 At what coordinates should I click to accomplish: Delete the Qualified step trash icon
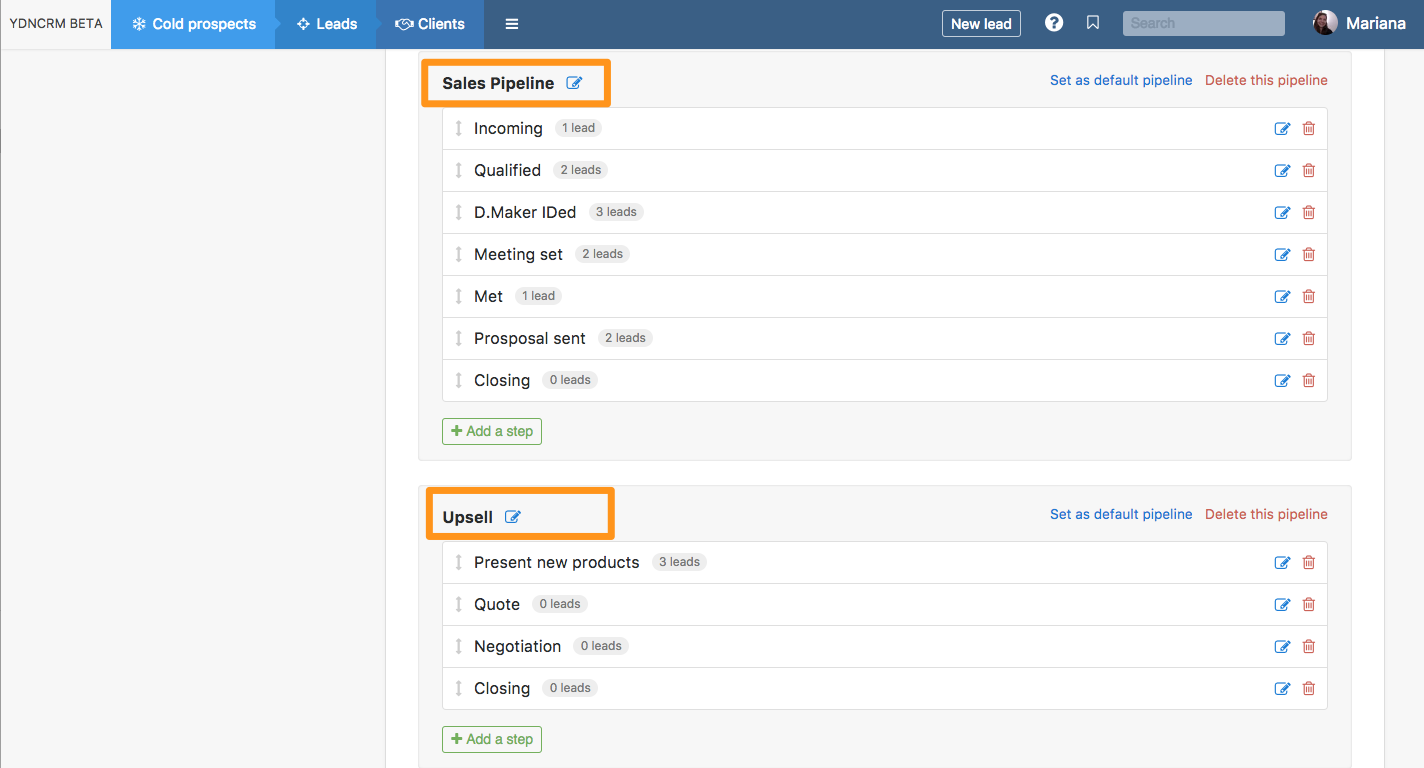[x=1308, y=170]
